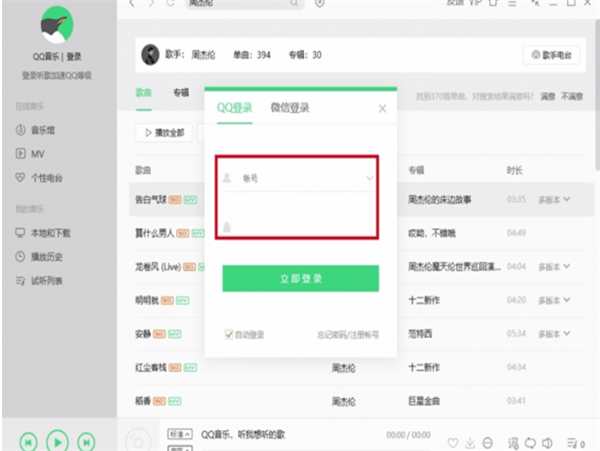Select the 专辑 albums tab
The height and width of the screenshot is (451, 600).
pyautogui.click(x=181, y=93)
